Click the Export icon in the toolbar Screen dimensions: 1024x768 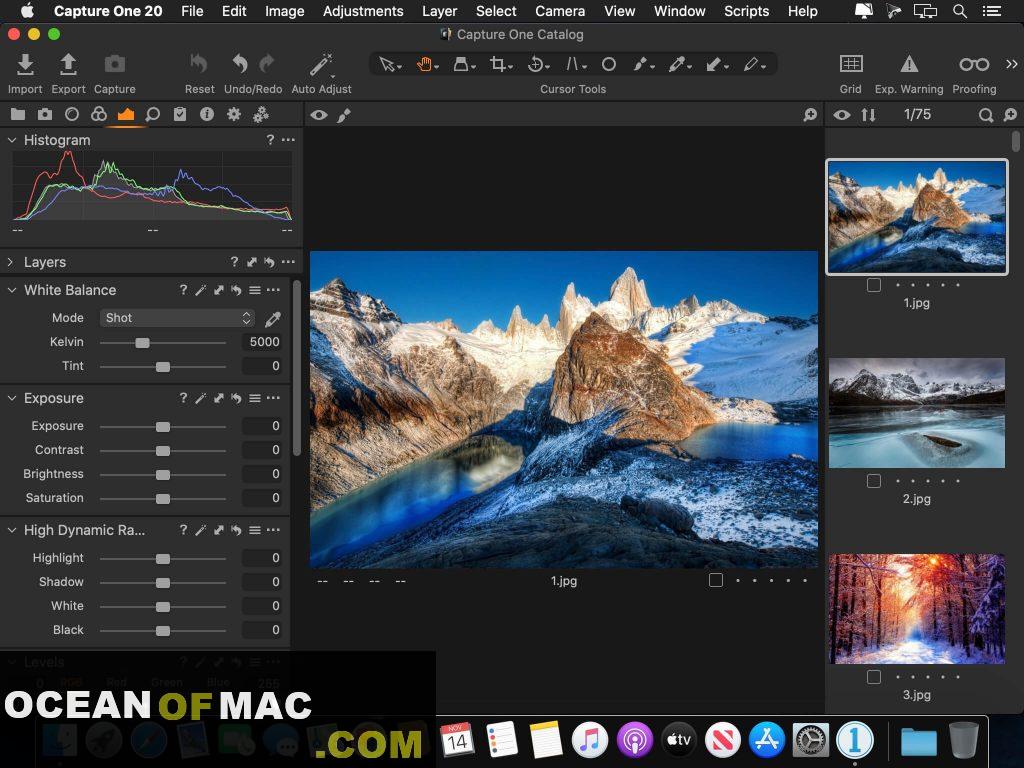pos(68,65)
